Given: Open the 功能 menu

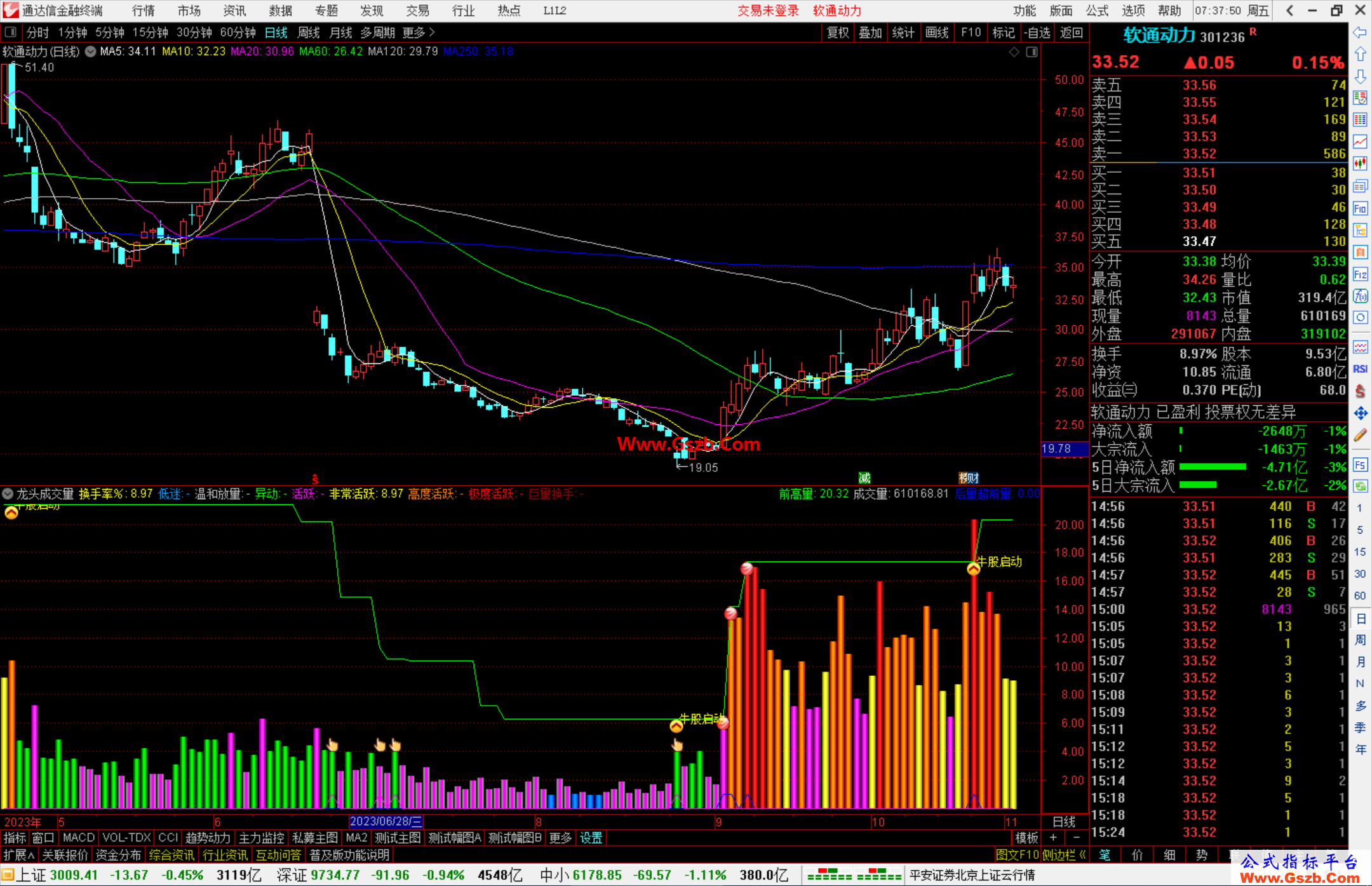Looking at the screenshot, I should (x=1025, y=11).
